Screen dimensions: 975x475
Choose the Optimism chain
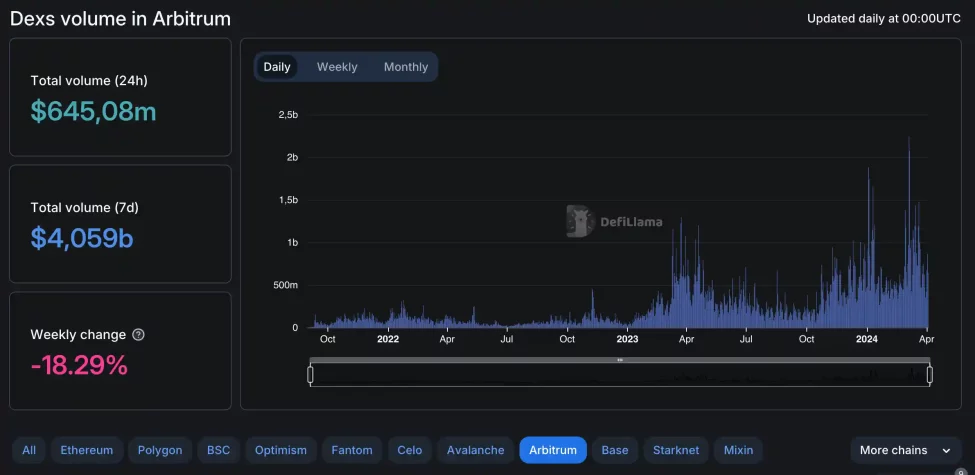[x=281, y=450]
